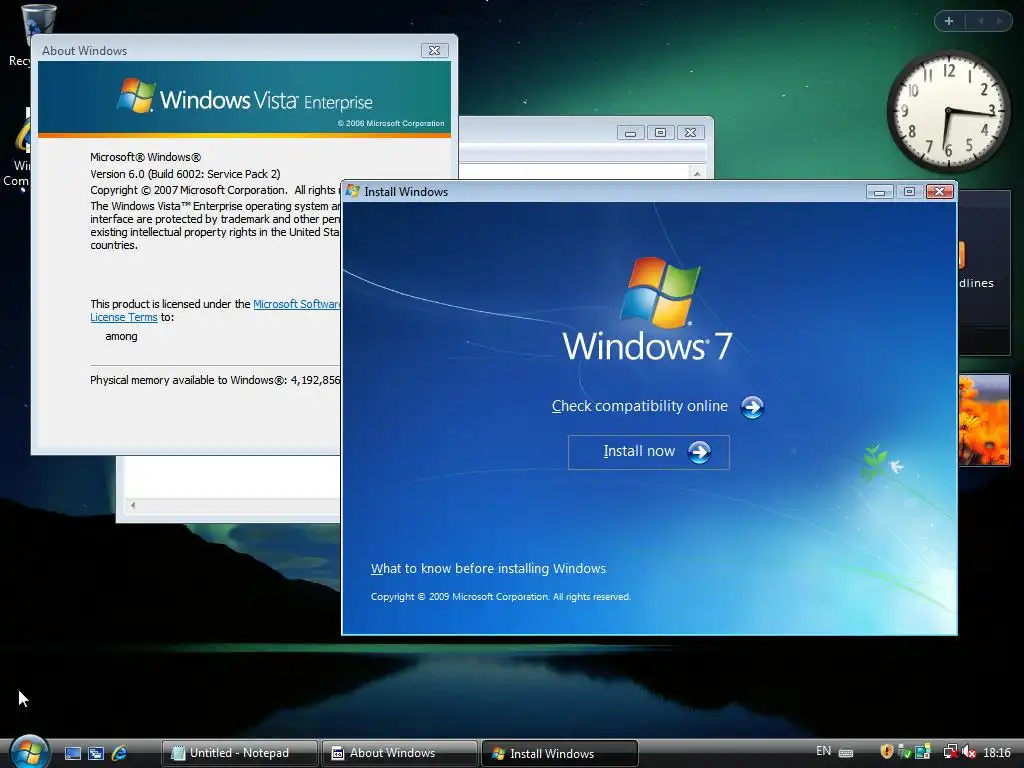Open the Feed Headlines gadget
The width and height of the screenshot is (1024, 768).
pyautogui.click(x=984, y=273)
